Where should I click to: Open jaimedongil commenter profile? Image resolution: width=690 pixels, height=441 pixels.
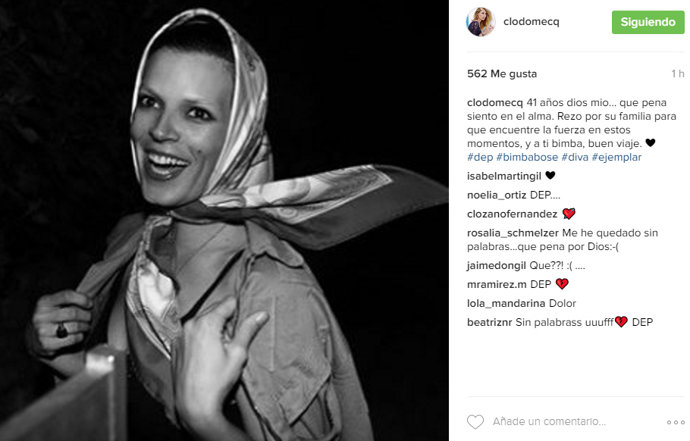click(x=496, y=265)
